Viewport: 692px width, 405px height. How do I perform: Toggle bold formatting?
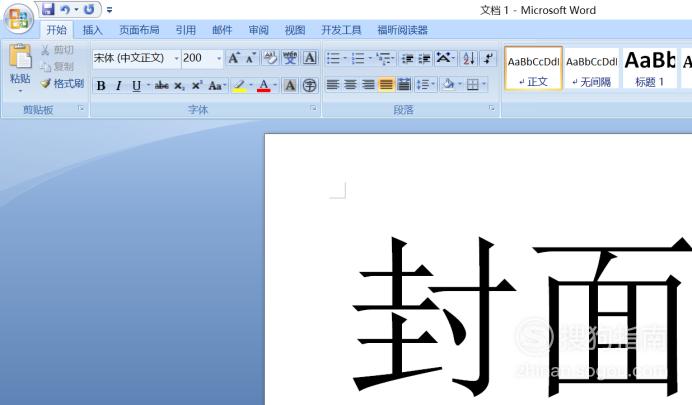(x=101, y=85)
